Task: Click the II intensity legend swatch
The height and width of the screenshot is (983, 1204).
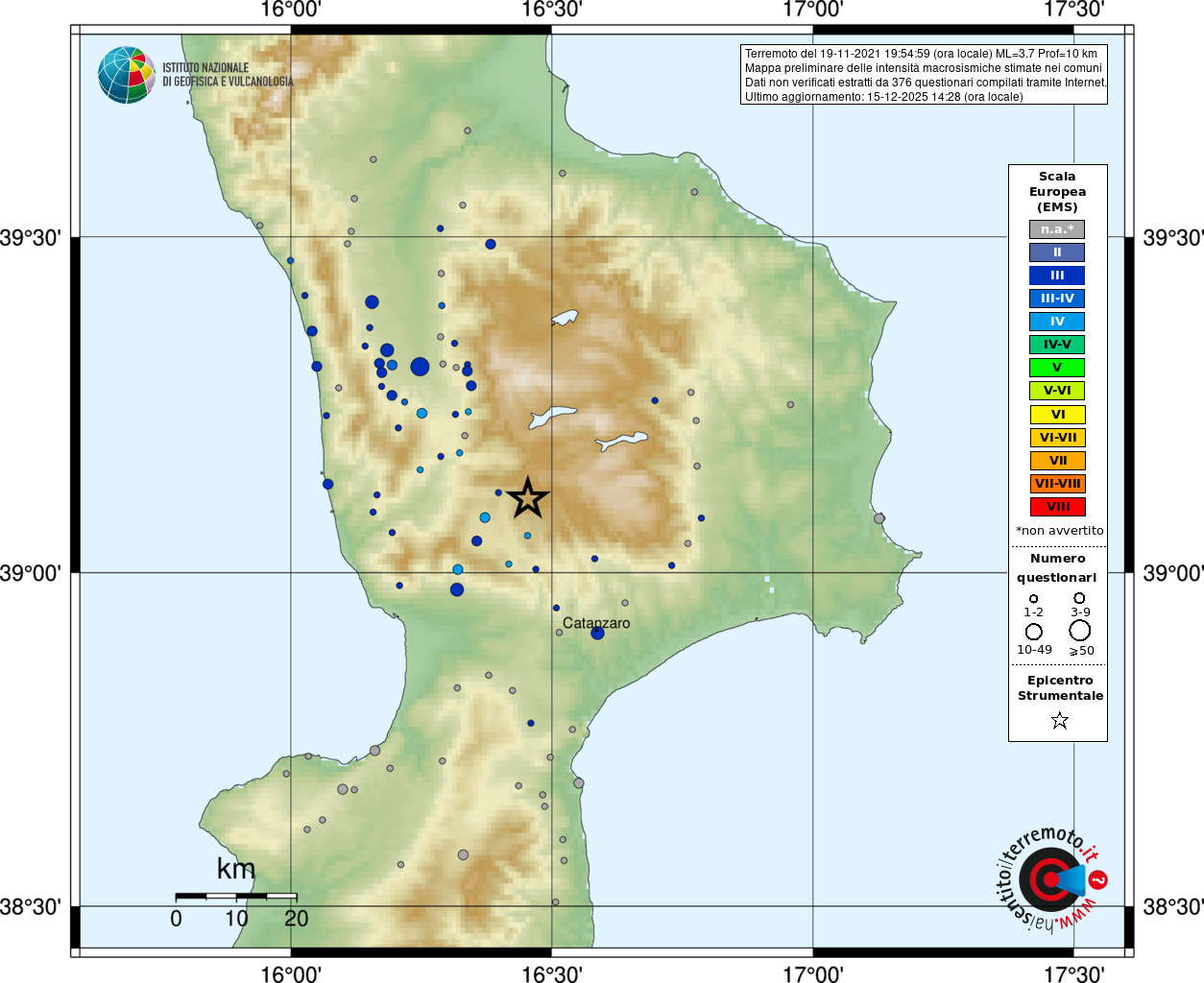Action: point(1057,252)
